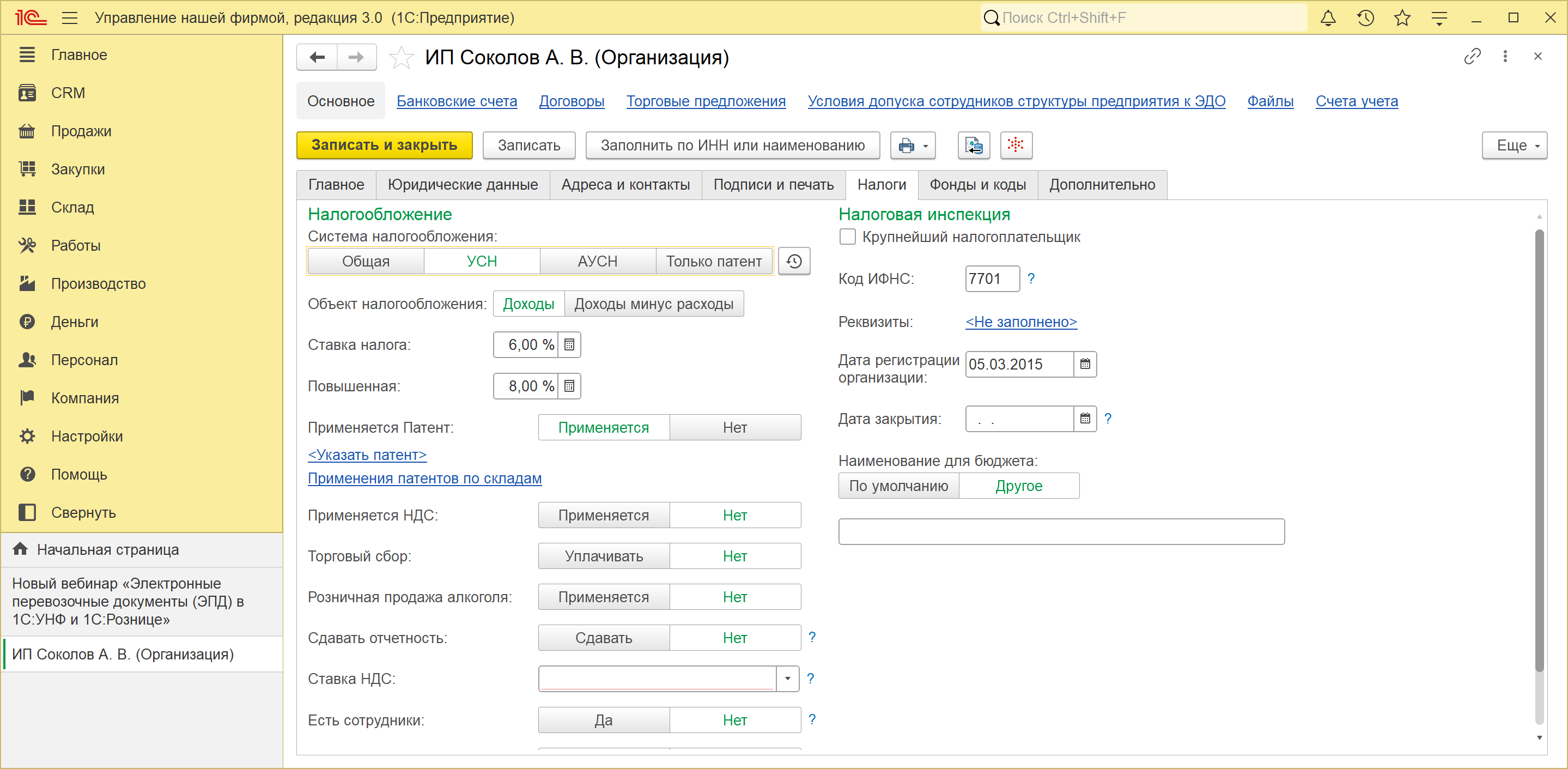Open history clock icon in title bar
This screenshot has width=1568, height=769.
pos(1365,19)
